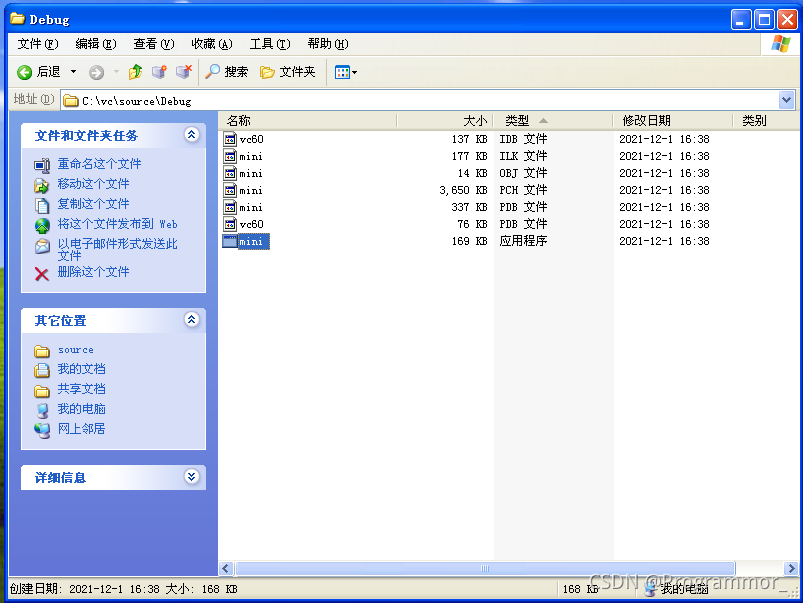Click the 我的文档 folder icon

click(42, 370)
